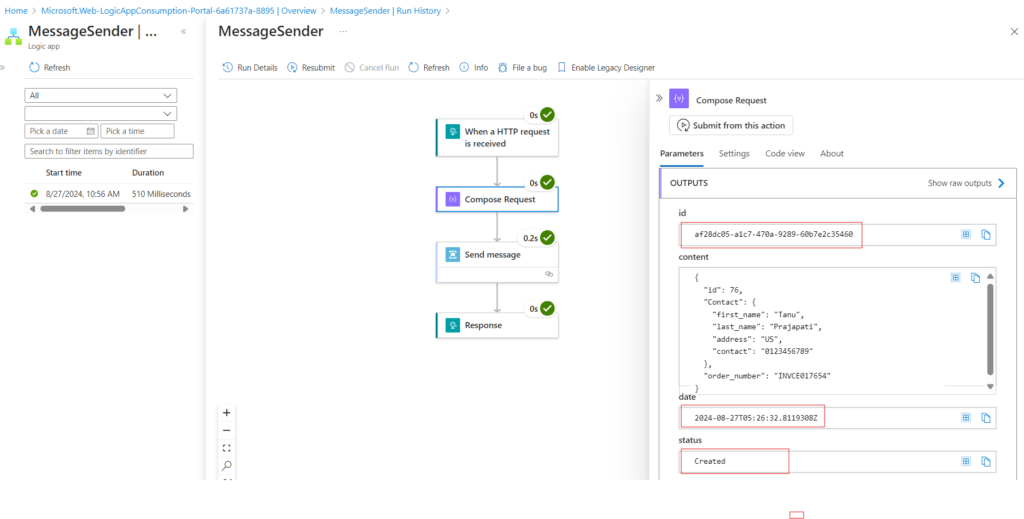
Task: Open the MessageSender title ellipsis menu
Action: [x=343, y=31]
